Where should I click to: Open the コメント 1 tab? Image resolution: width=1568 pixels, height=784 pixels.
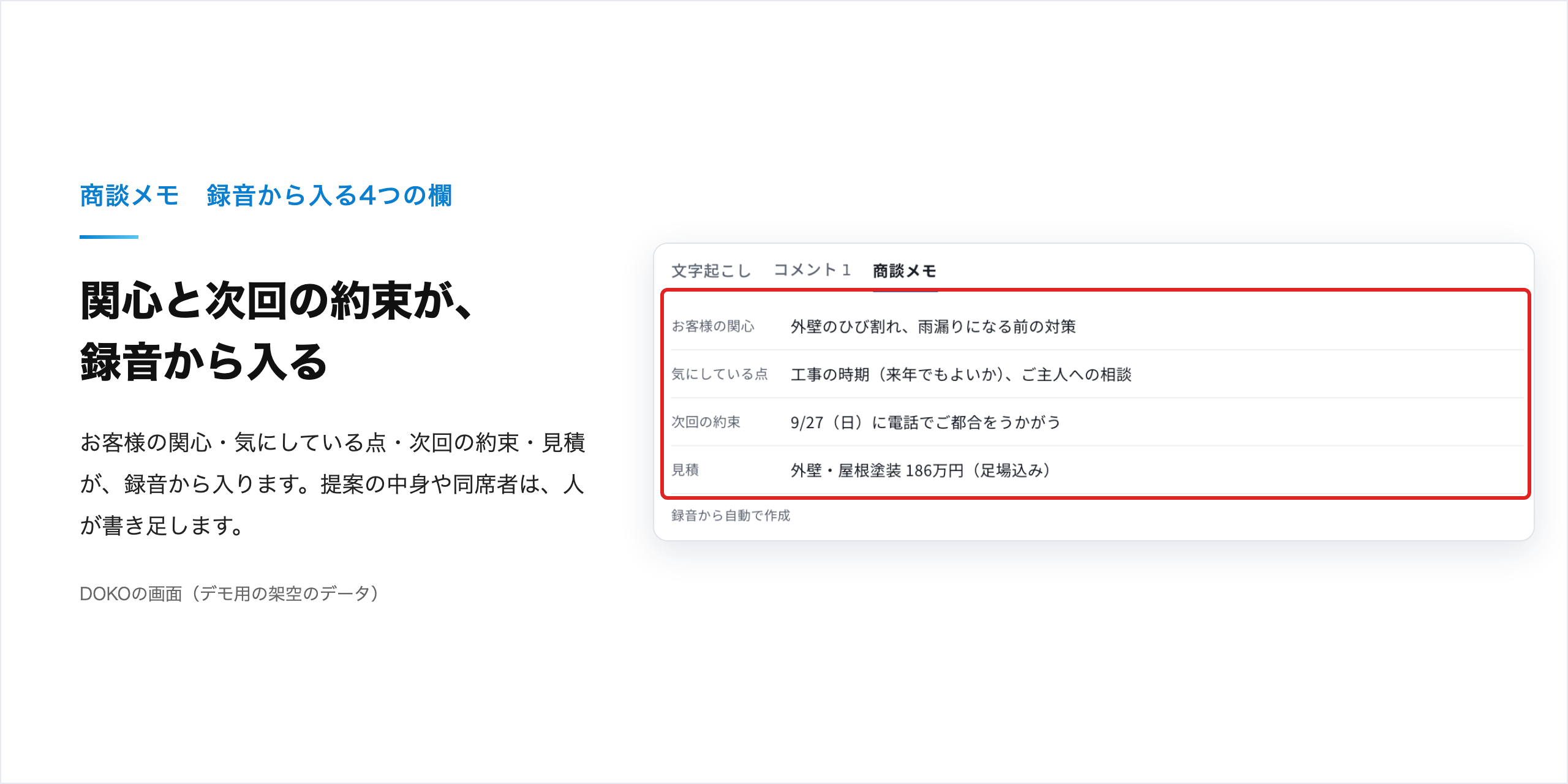(812, 270)
